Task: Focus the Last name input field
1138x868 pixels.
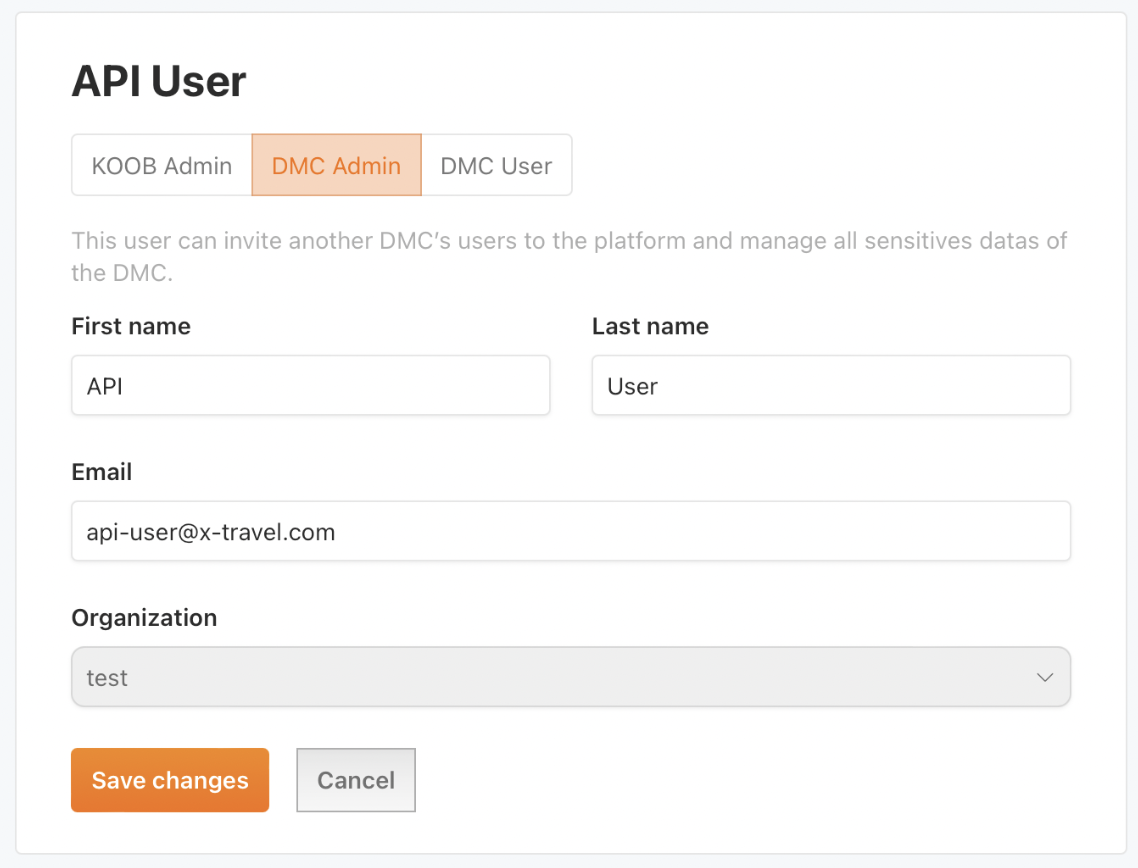Action: [830, 385]
